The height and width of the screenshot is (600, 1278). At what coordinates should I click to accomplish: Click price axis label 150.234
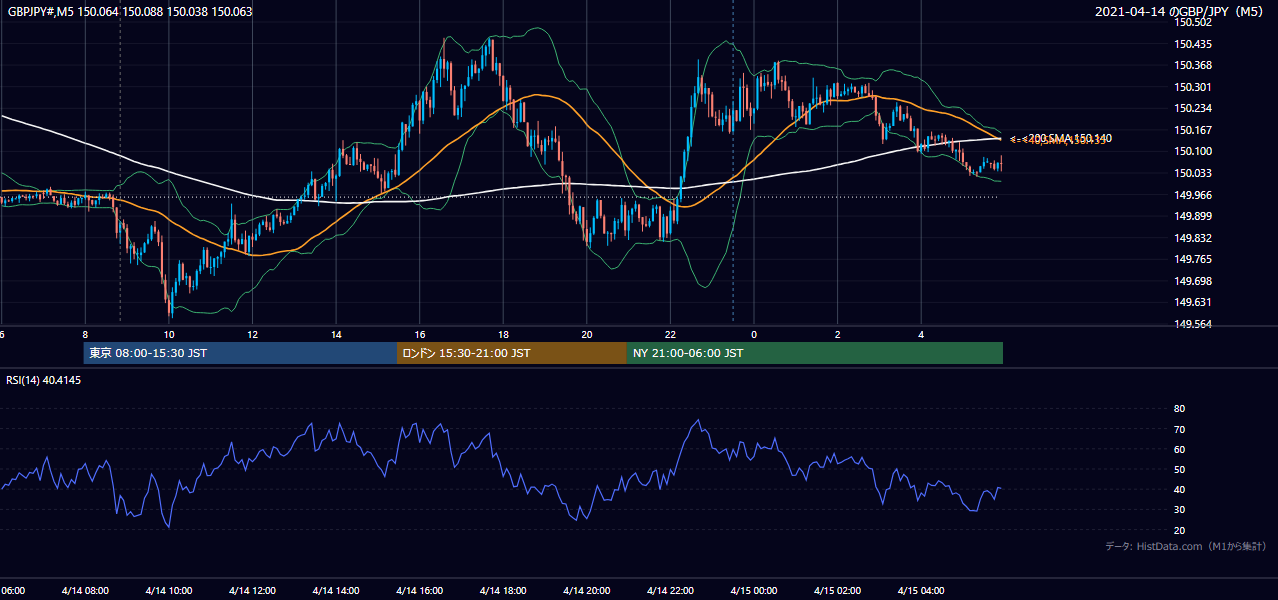pos(1193,108)
